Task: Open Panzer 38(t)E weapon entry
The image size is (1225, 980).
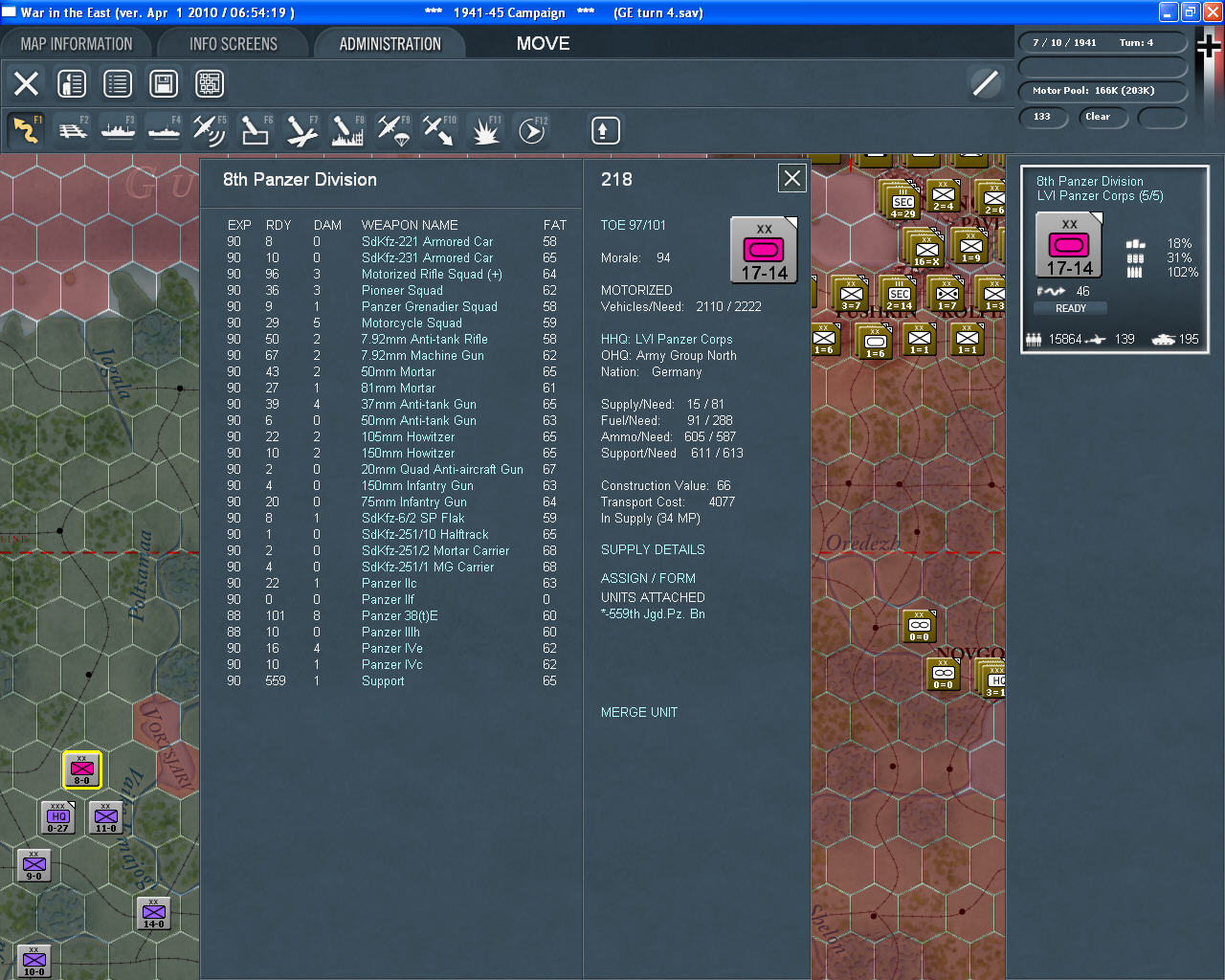Action: [399, 615]
